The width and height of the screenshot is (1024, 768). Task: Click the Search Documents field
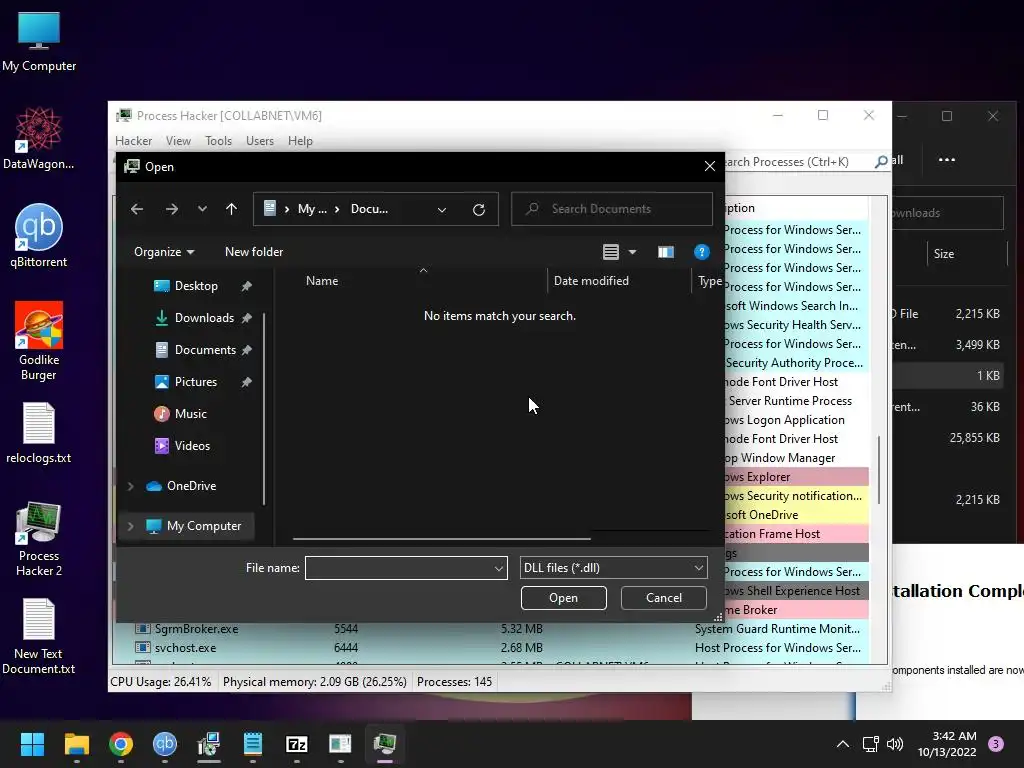(612, 209)
